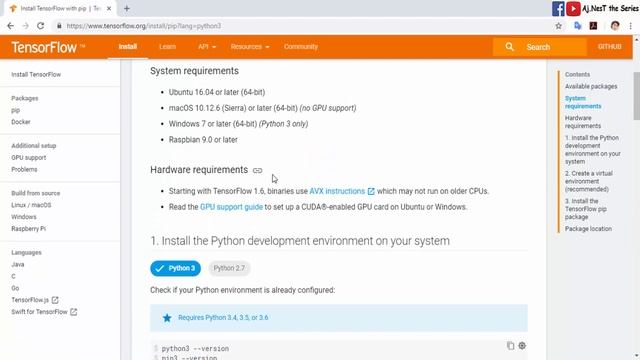Image resolution: width=640 pixels, height=360 pixels.
Task: Click the search magnifier icon
Action: click(x=509, y=47)
